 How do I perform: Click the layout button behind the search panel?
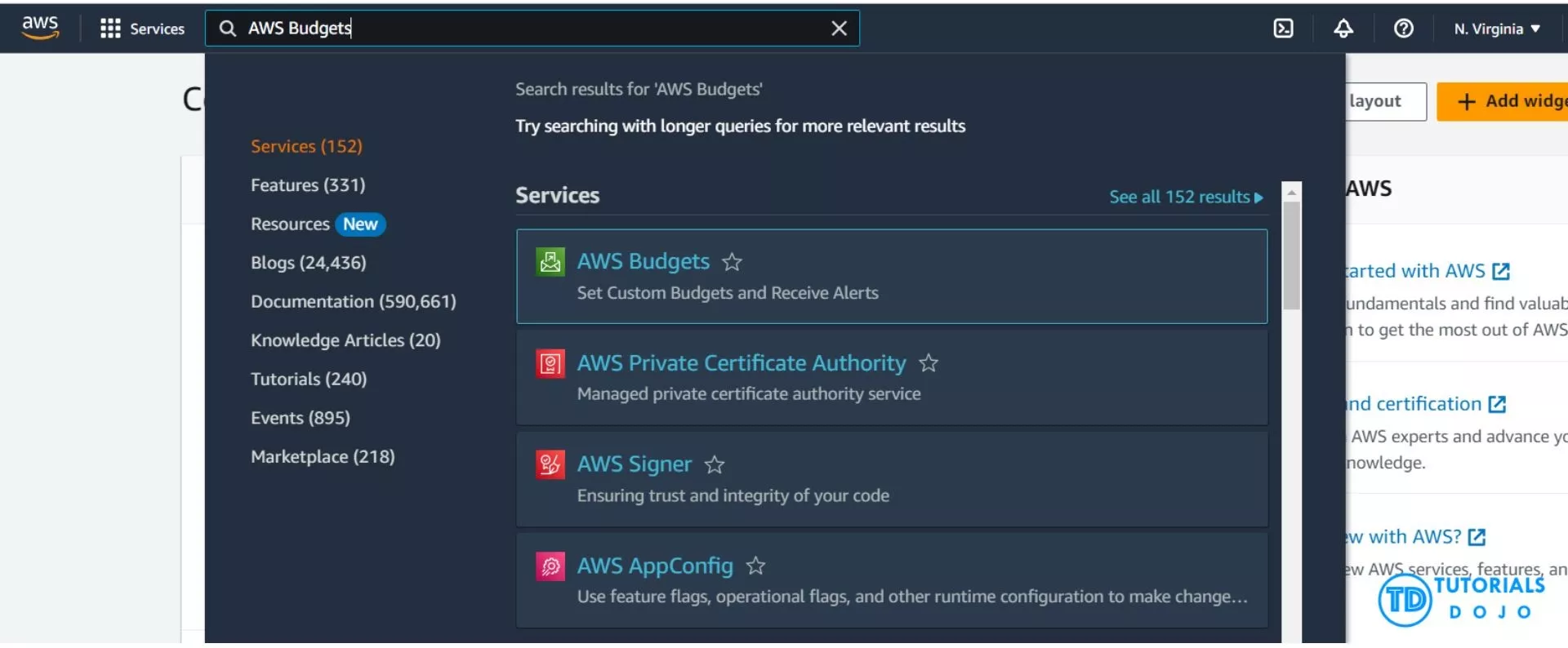(x=1386, y=101)
